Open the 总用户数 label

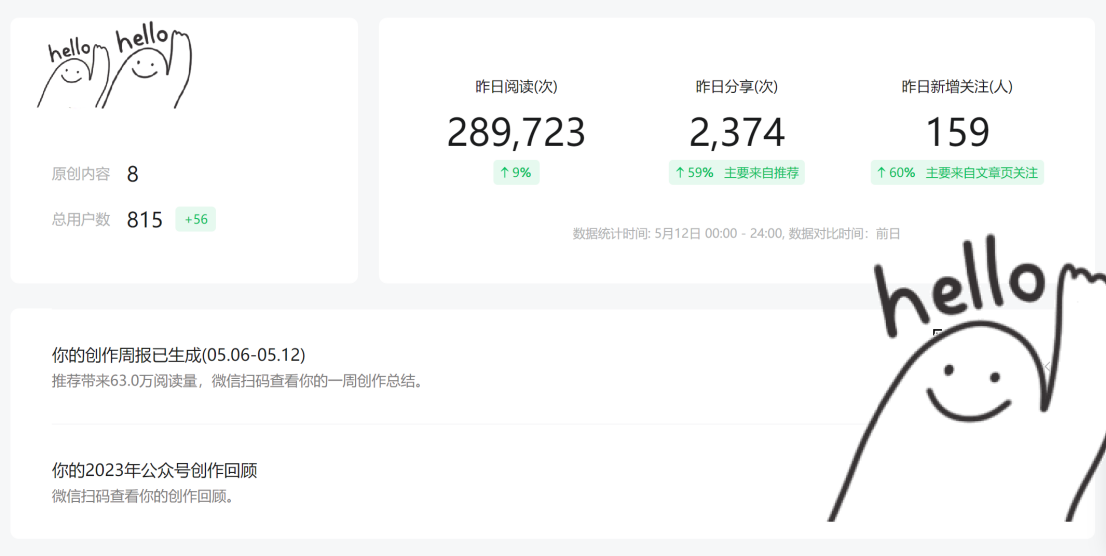pos(81,219)
